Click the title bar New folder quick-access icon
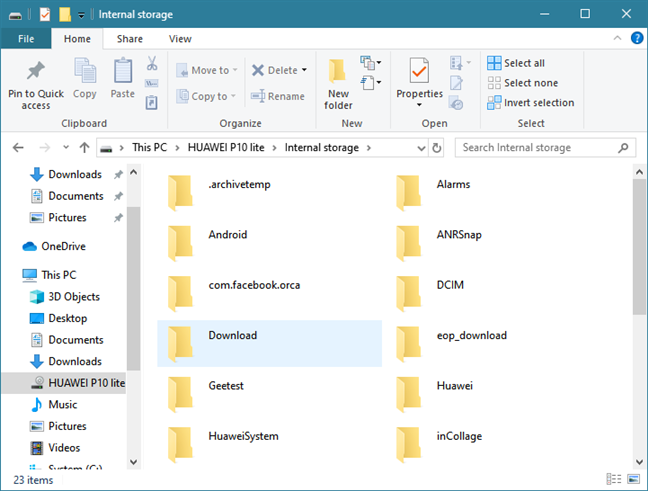648x491 pixels. (x=65, y=14)
